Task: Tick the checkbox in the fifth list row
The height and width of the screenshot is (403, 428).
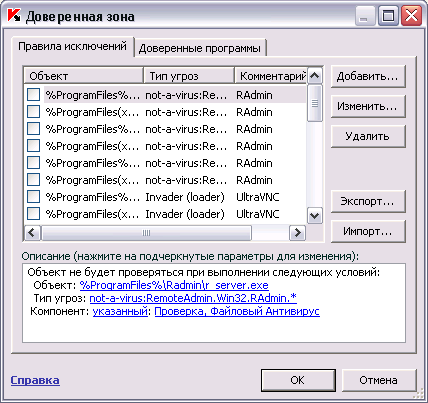Action: [x=33, y=163]
